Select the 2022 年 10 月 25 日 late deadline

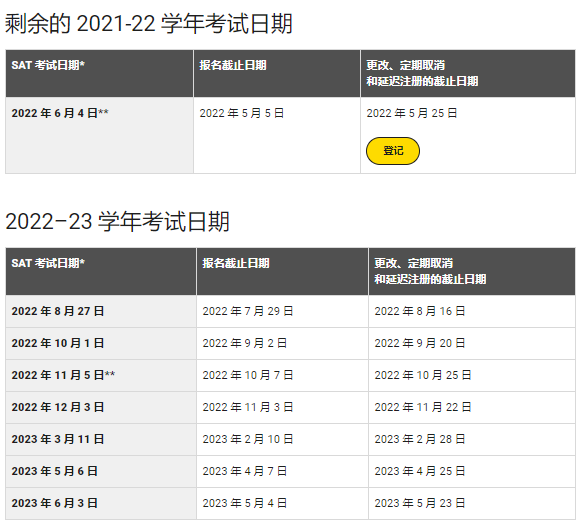[x=423, y=375]
